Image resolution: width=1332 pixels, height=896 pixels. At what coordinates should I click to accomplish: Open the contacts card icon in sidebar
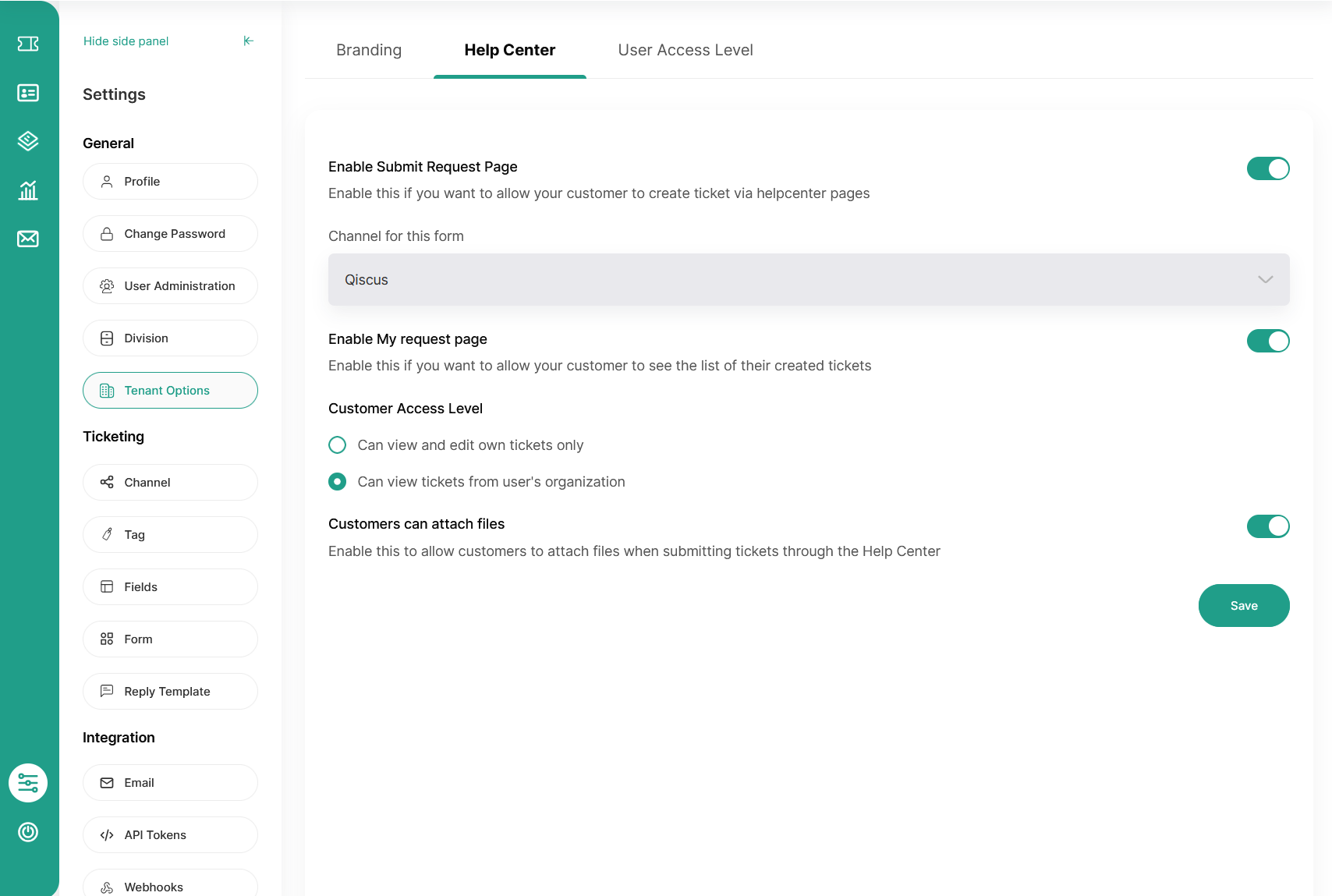pos(28,93)
